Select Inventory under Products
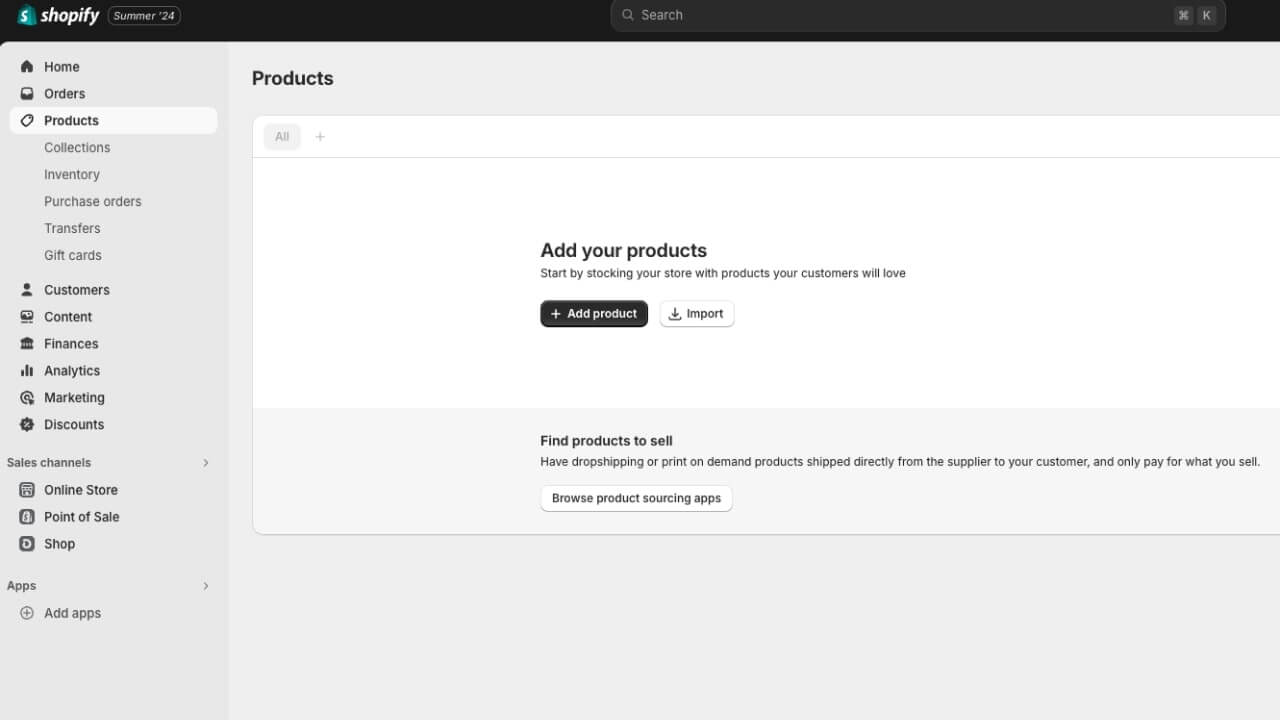 71,174
